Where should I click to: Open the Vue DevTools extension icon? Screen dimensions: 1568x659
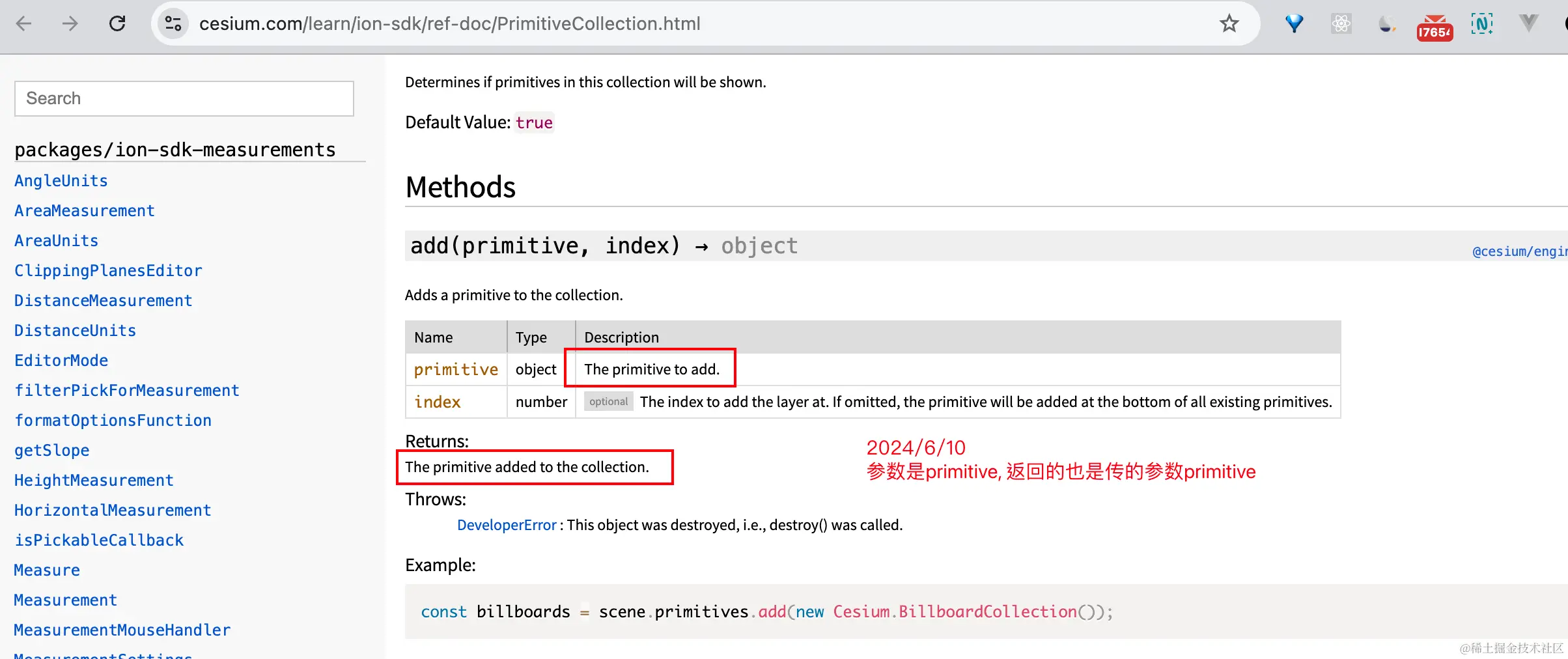tap(1528, 23)
